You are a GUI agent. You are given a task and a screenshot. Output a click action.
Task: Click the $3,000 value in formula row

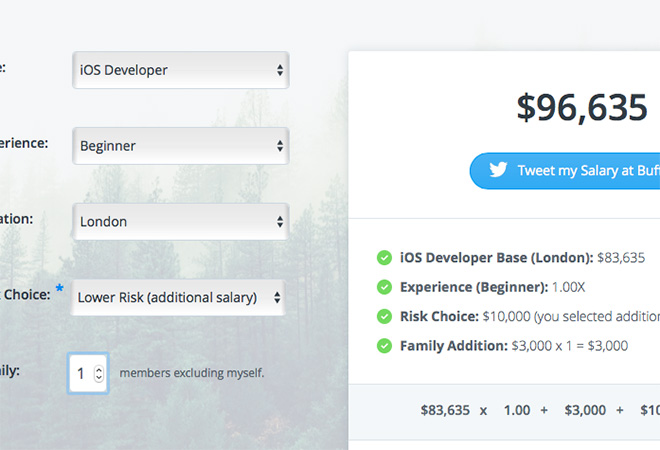tap(584, 410)
